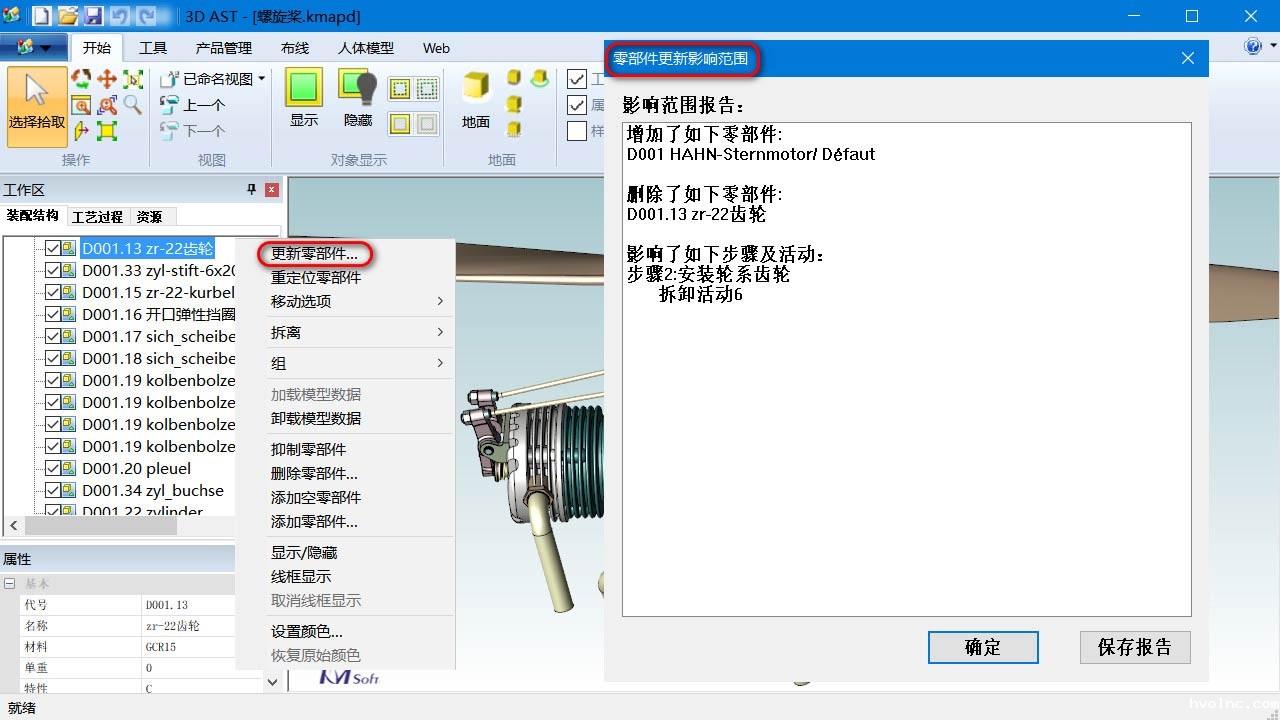This screenshot has width=1280, height=720.
Task: Enable the unchecked 样 checkbox on ribbon
Action: coord(577,130)
